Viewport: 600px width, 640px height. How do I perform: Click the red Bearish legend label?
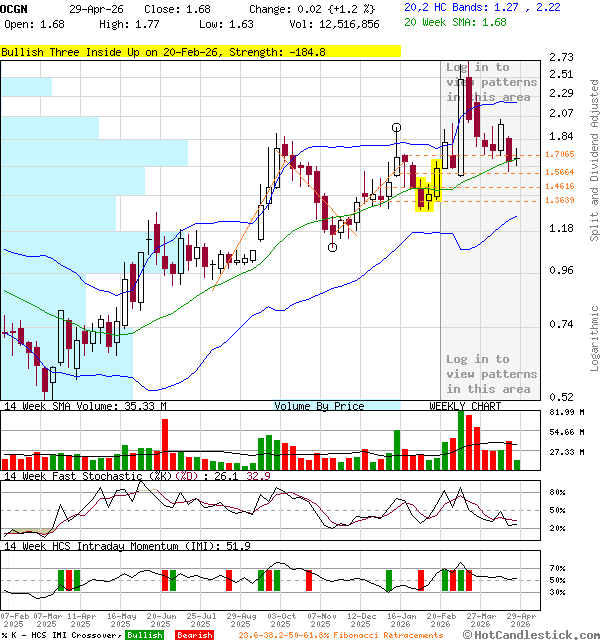tap(193, 635)
